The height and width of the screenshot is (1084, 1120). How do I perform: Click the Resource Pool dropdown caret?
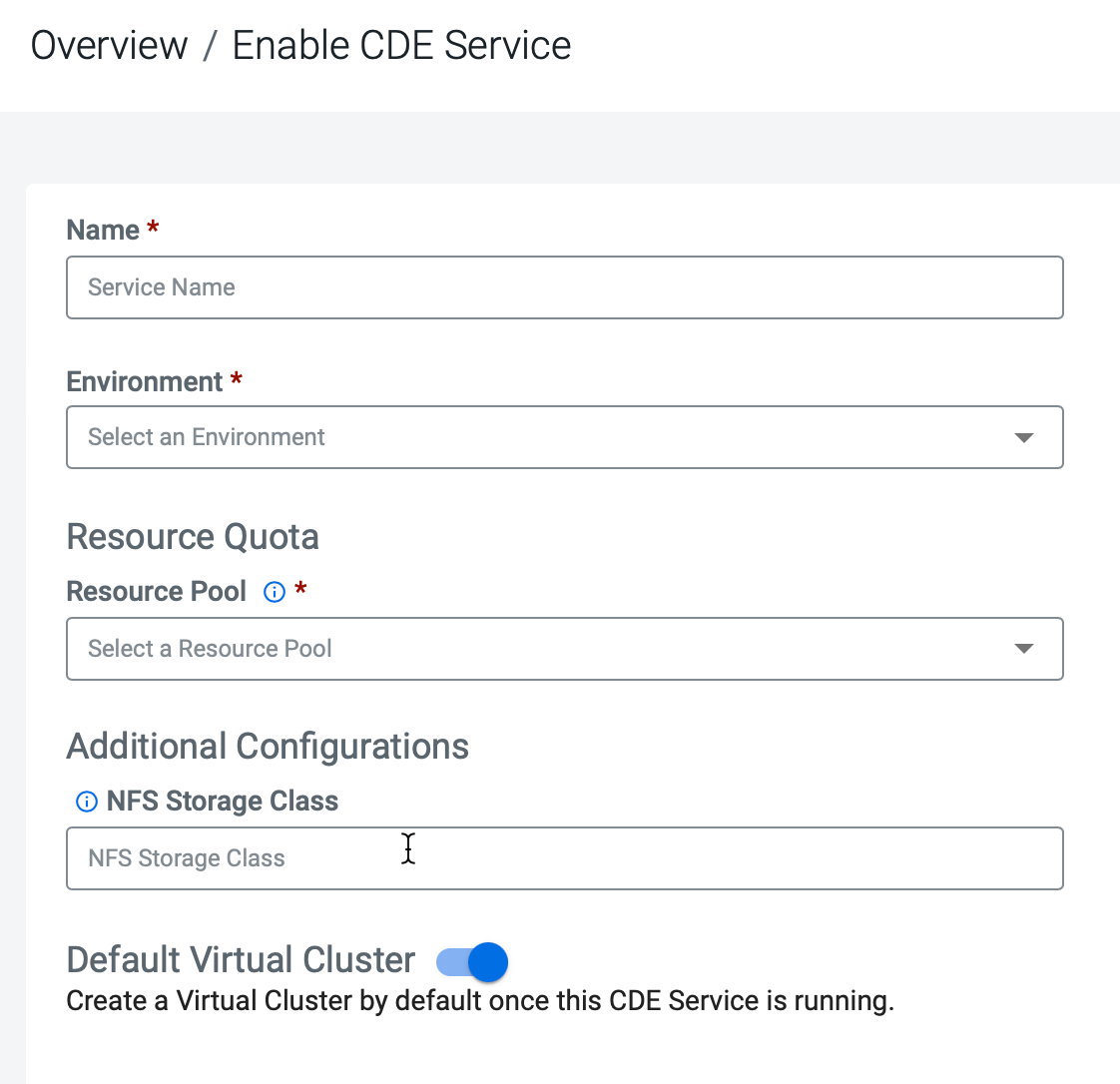click(x=1023, y=649)
